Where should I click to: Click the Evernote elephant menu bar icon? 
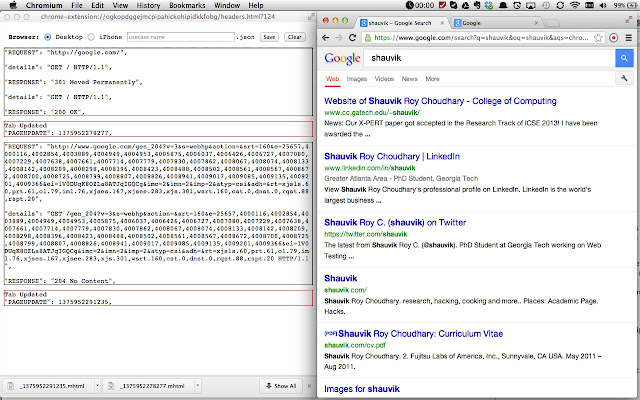[476, 5]
